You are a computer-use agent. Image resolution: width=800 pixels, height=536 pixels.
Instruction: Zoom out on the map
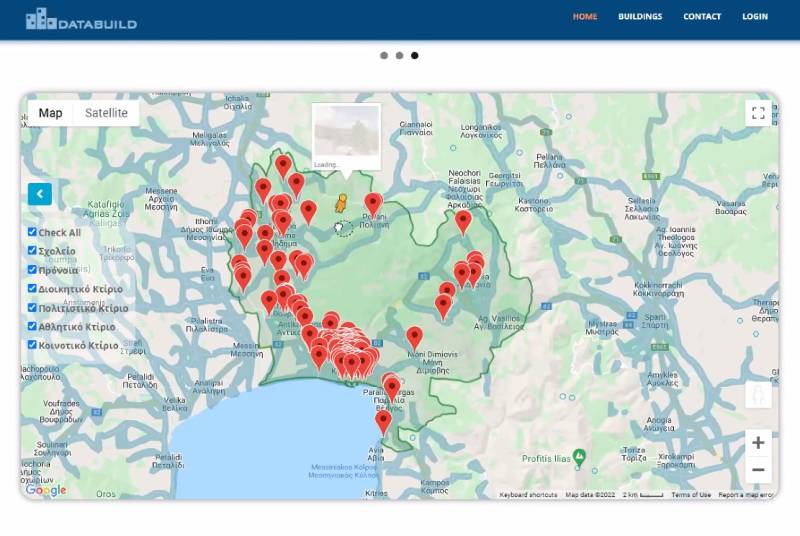(x=758, y=470)
